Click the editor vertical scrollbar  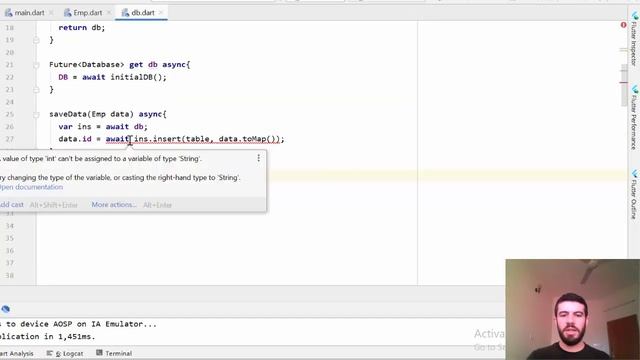[624, 85]
